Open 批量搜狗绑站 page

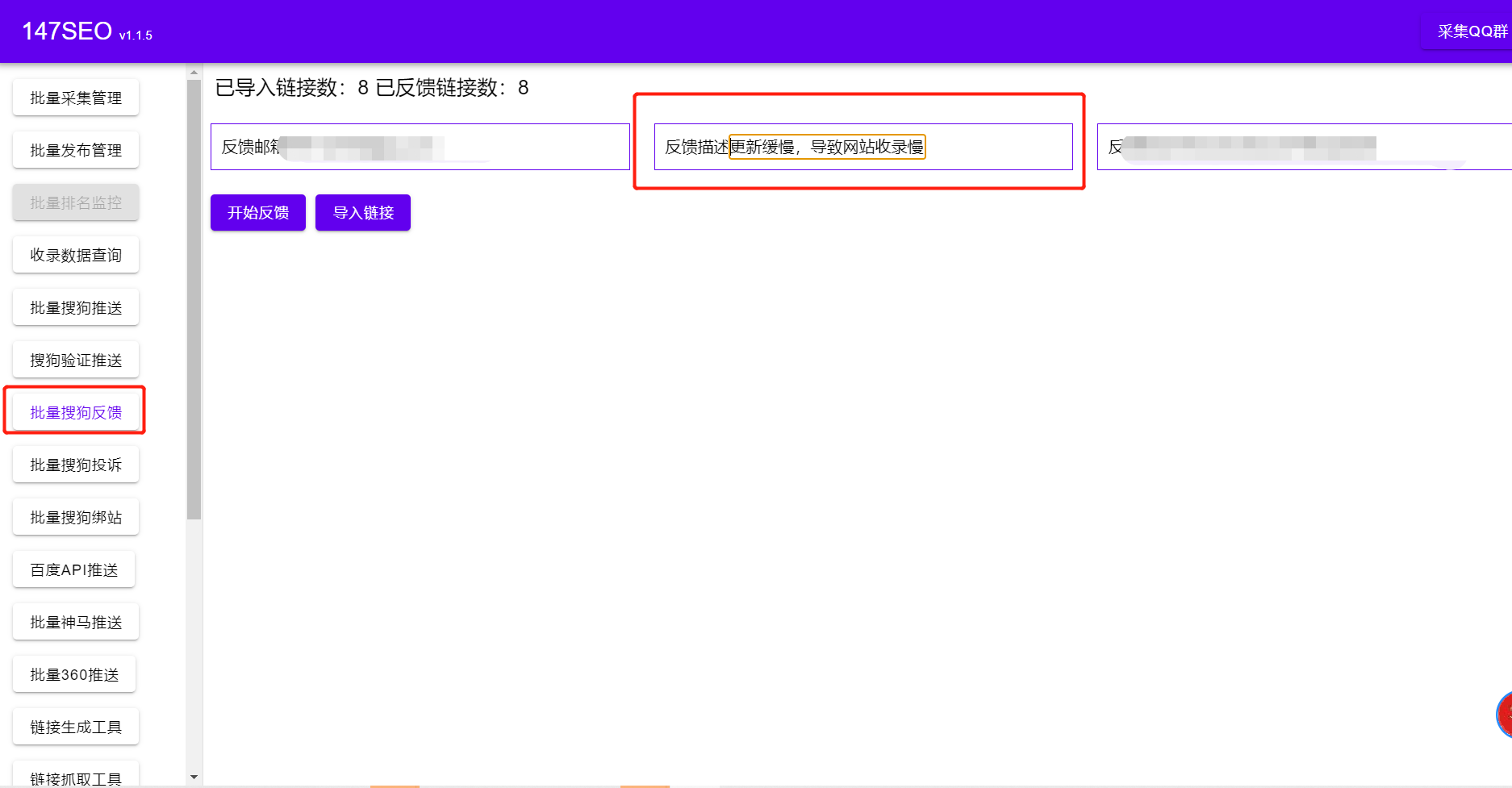click(x=76, y=517)
